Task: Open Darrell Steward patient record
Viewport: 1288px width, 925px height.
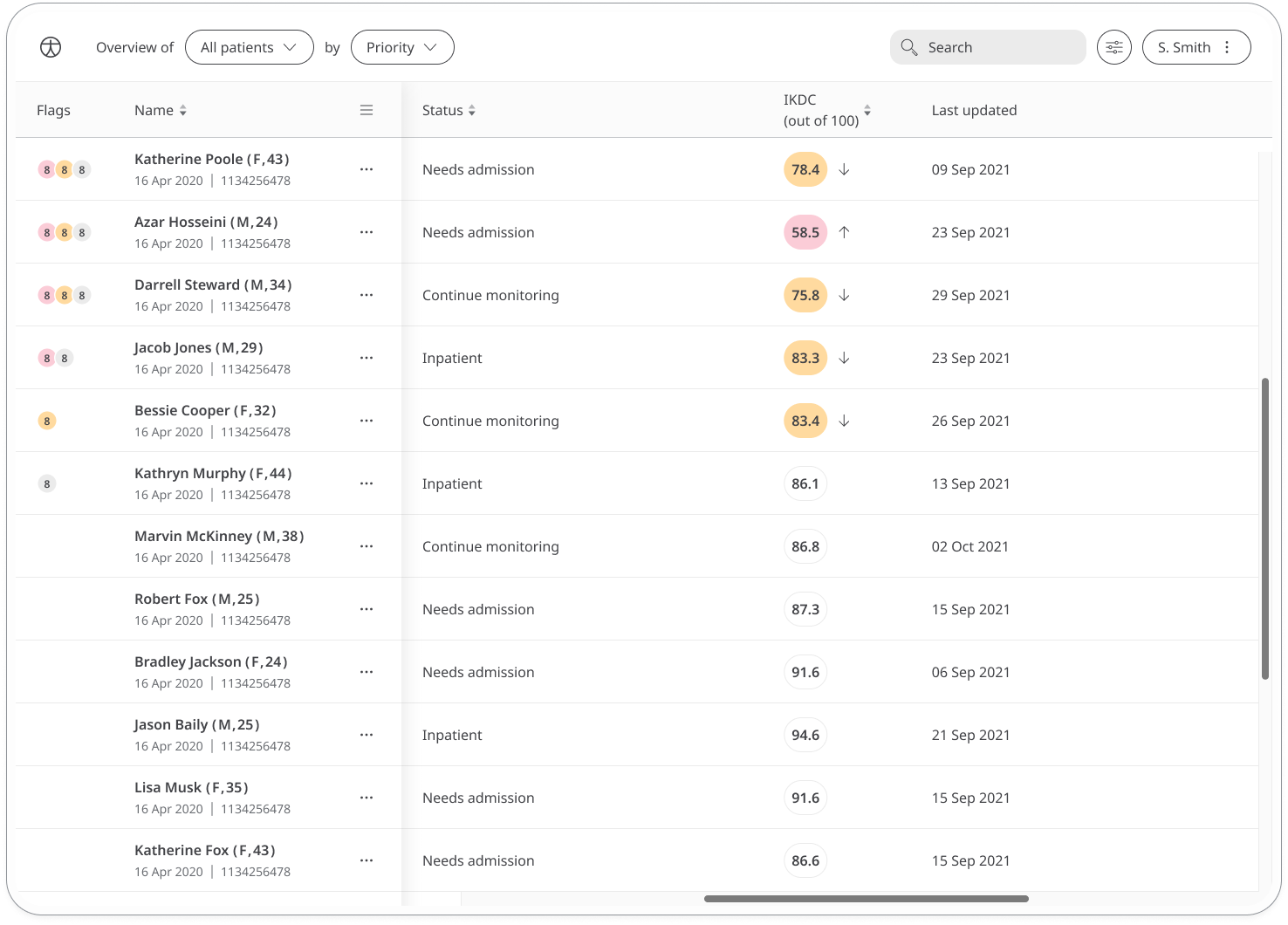Action: 213,284
